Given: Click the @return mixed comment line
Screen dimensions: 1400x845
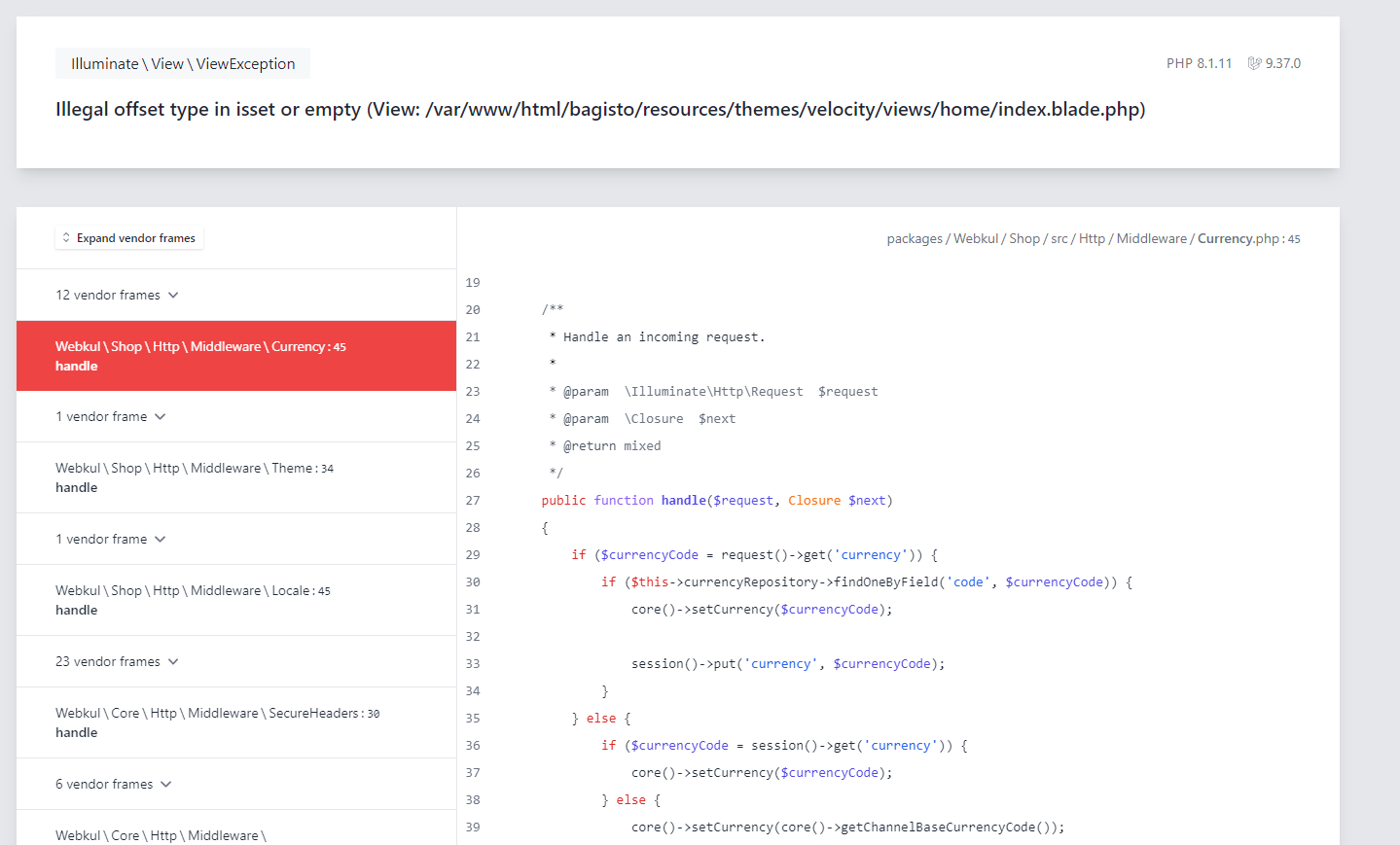Looking at the screenshot, I should pos(604,445).
